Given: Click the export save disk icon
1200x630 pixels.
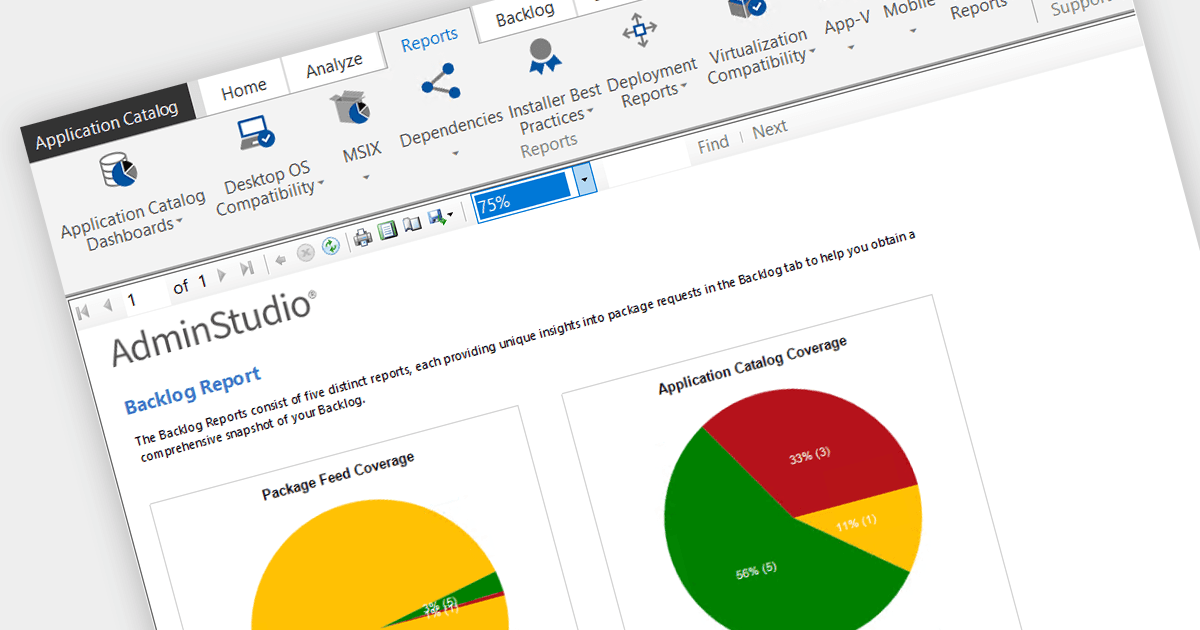Looking at the screenshot, I should (x=436, y=219).
